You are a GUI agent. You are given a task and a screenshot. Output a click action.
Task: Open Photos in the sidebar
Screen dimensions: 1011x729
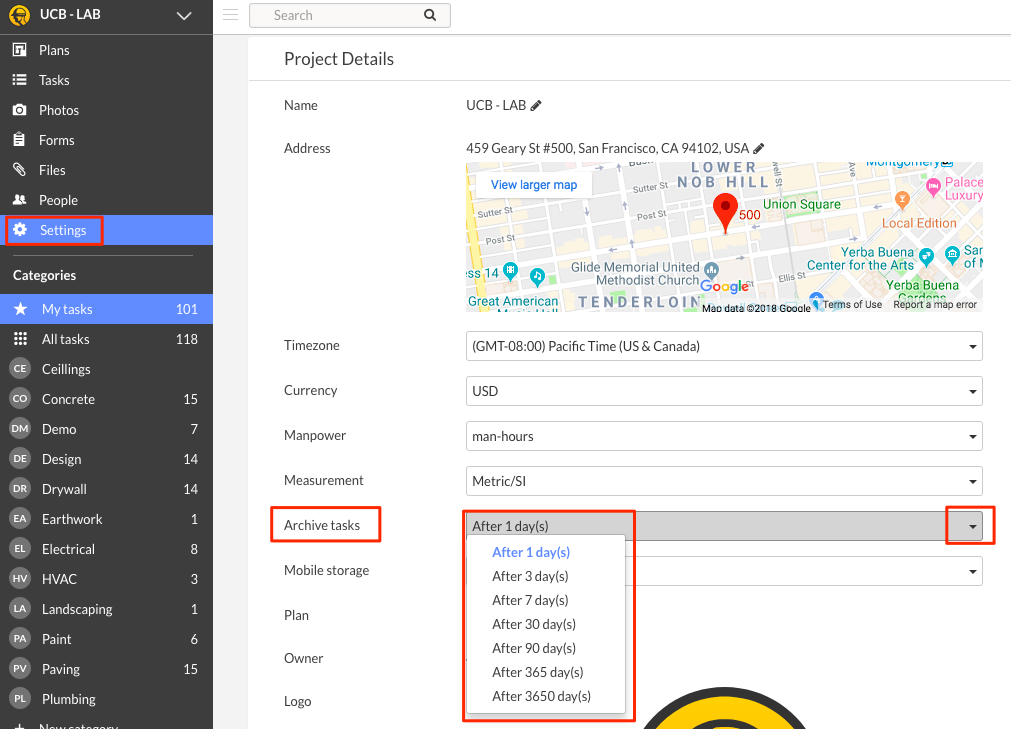click(106, 110)
